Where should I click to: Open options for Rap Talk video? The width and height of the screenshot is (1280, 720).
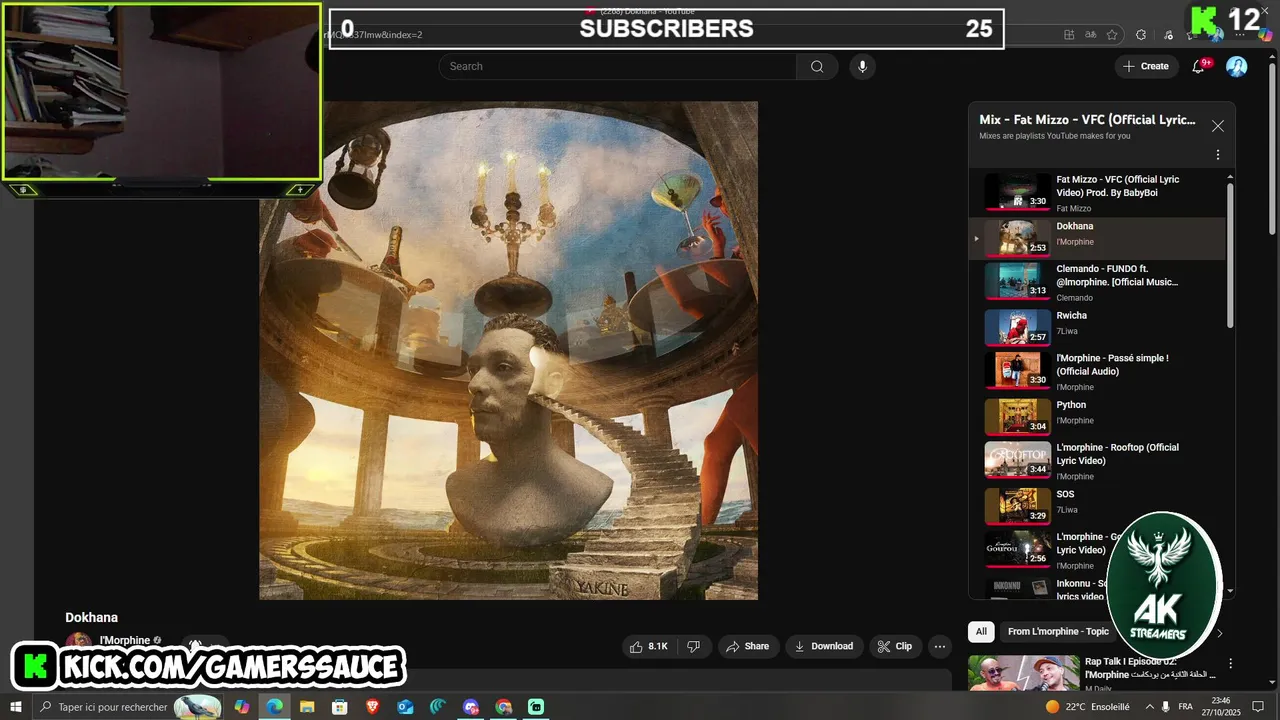coord(1231,663)
